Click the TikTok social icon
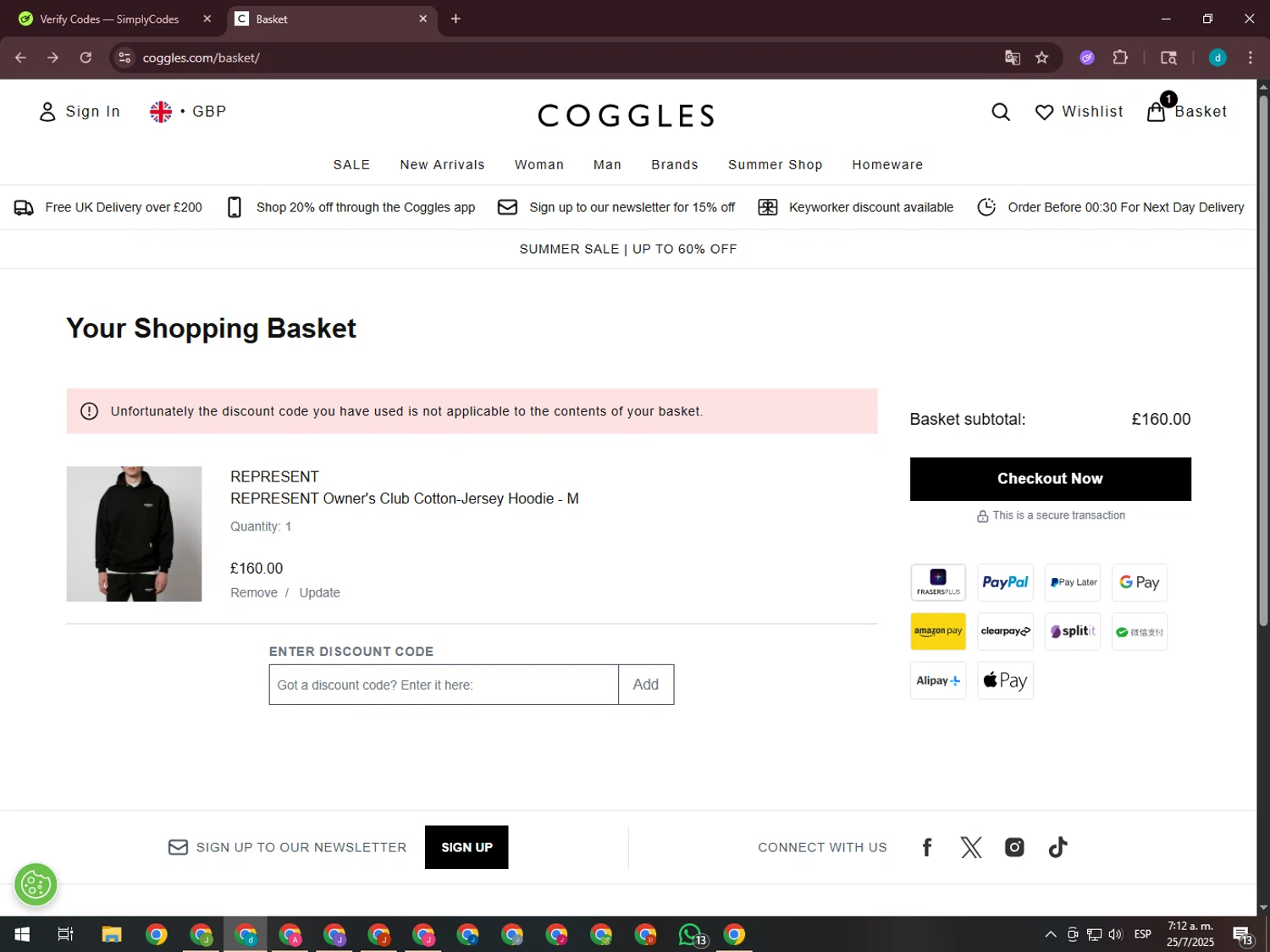 point(1057,847)
